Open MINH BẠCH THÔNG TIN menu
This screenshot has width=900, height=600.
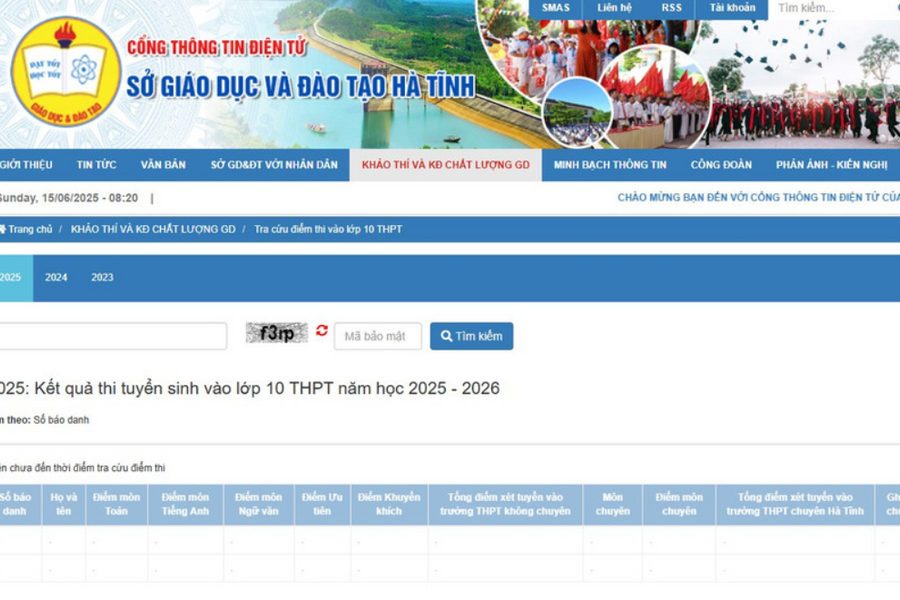[610, 164]
